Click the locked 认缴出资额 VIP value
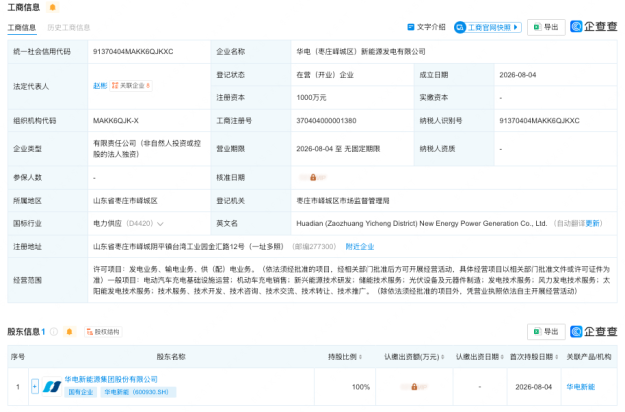625x412 pixels. (414, 386)
